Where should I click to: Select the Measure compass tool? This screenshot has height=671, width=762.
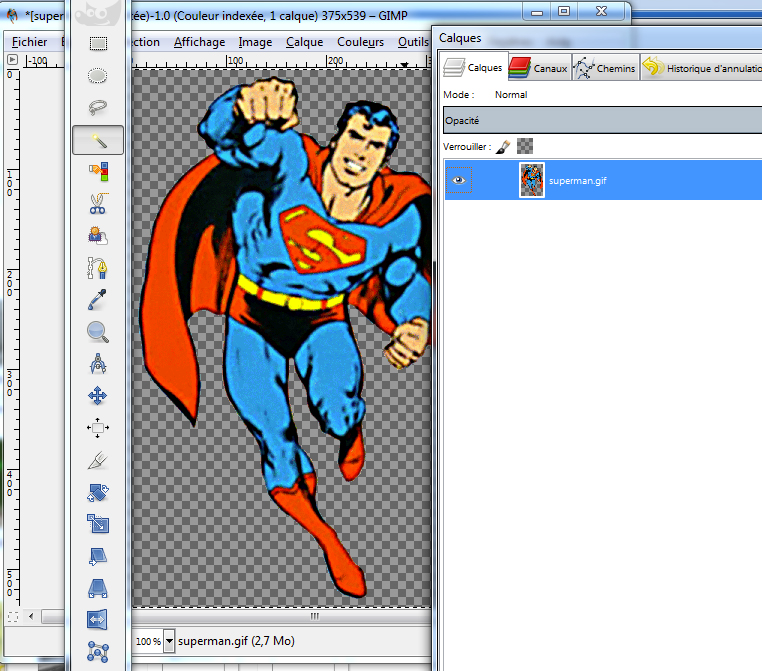pos(98,364)
